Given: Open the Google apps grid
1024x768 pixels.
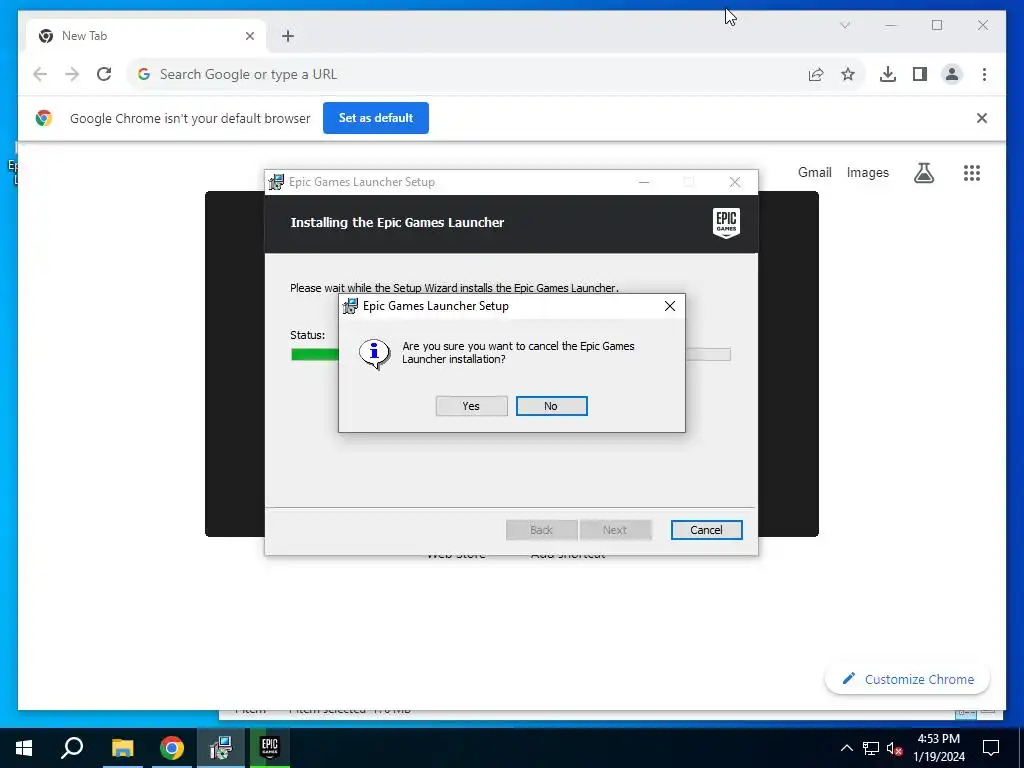Looking at the screenshot, I should pos(972,172).
